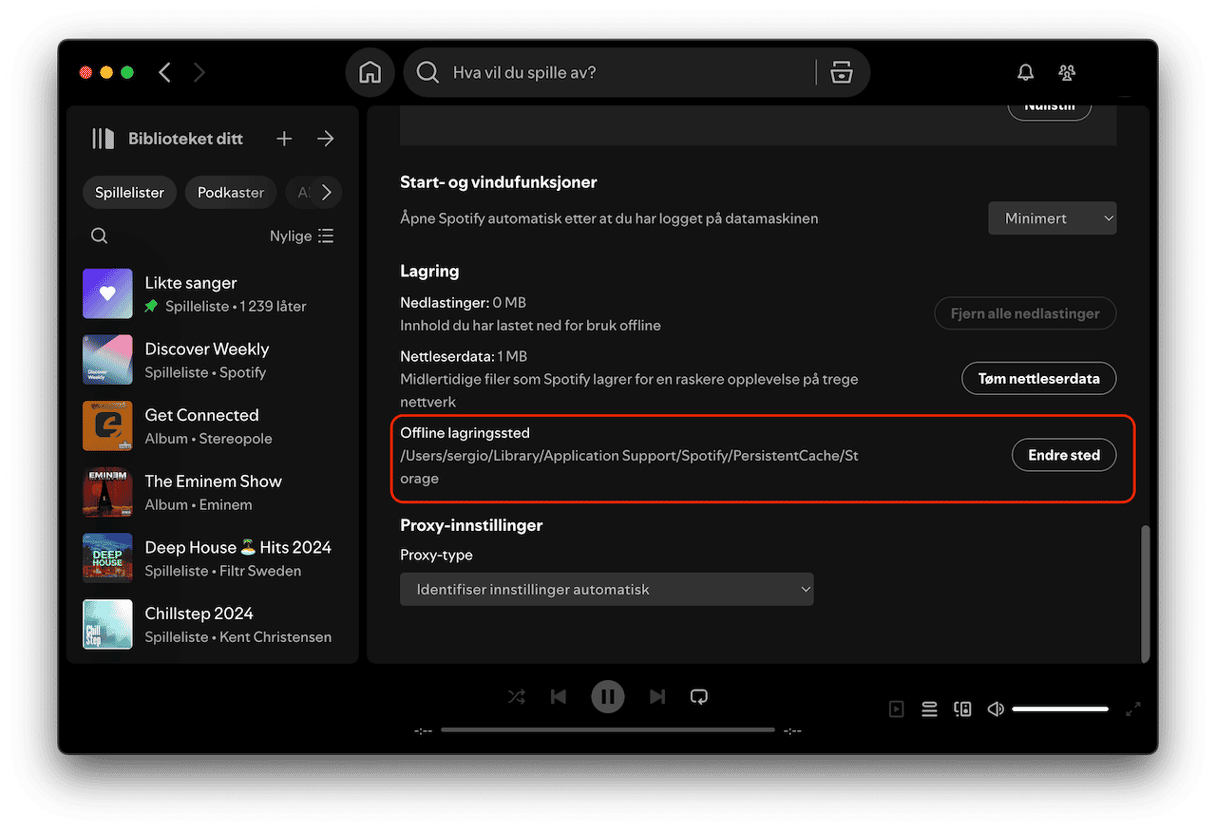Click Chillstep 2024 cover thumbnail
1216x831 pixels.
coord(108,624)
